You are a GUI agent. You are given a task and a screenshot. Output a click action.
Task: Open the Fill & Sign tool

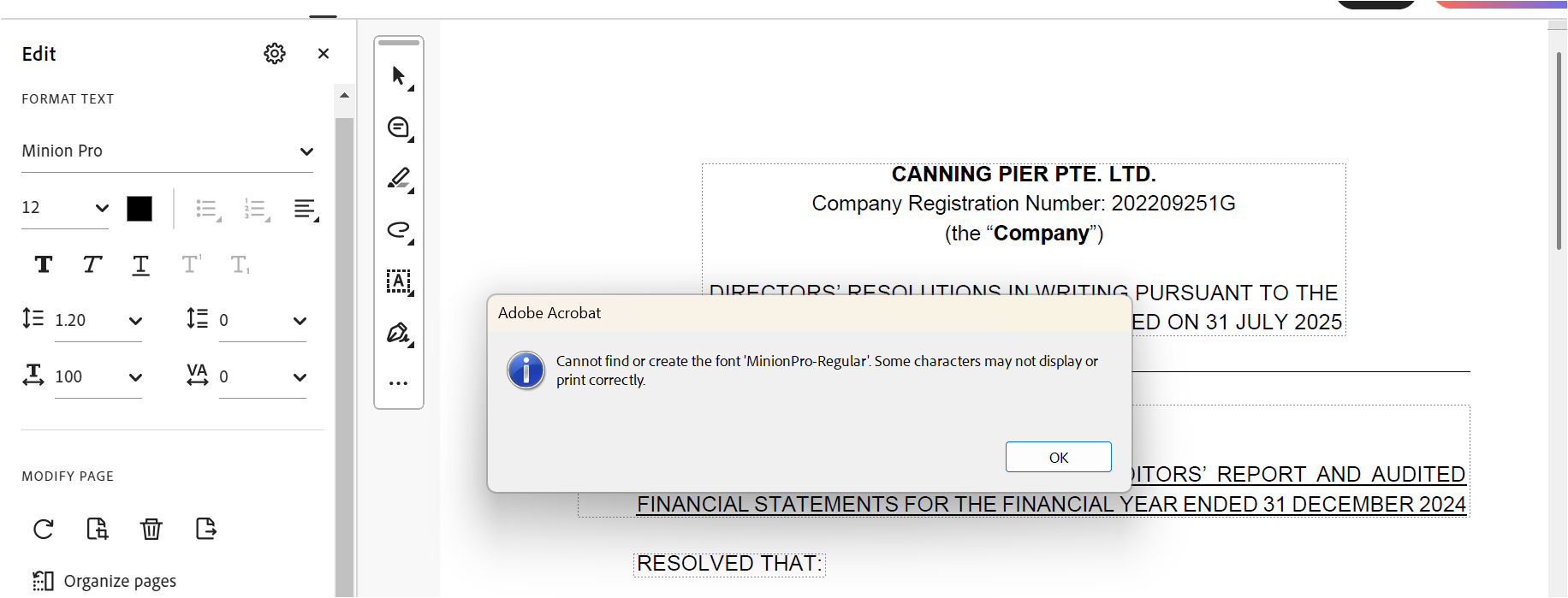[399, 333]
